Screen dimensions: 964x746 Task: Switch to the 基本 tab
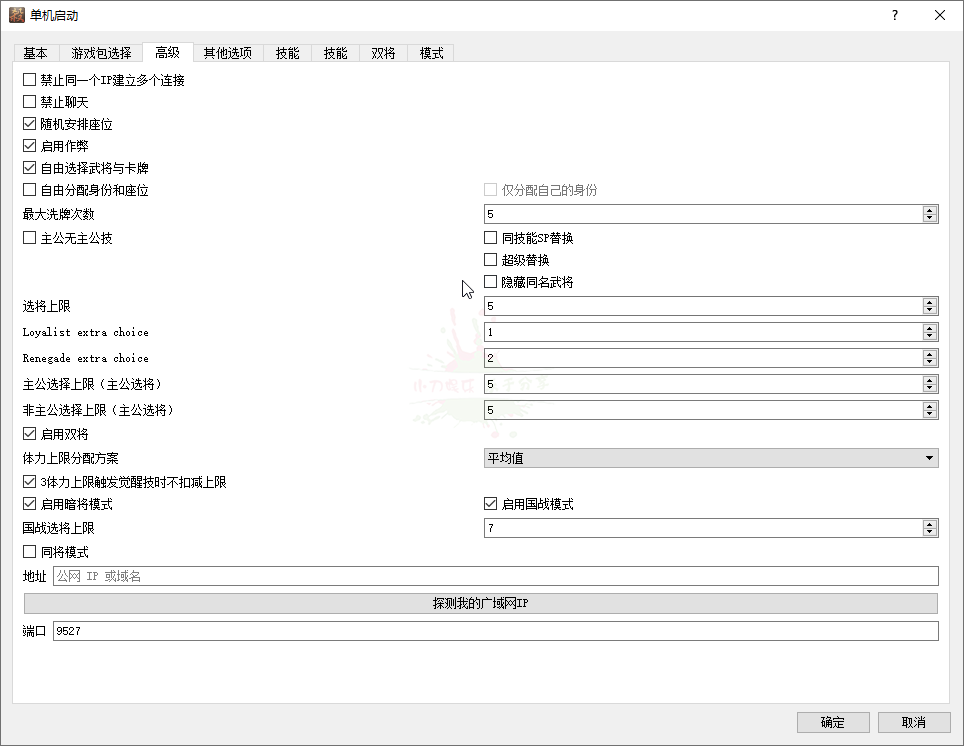[x=35, y=53]
